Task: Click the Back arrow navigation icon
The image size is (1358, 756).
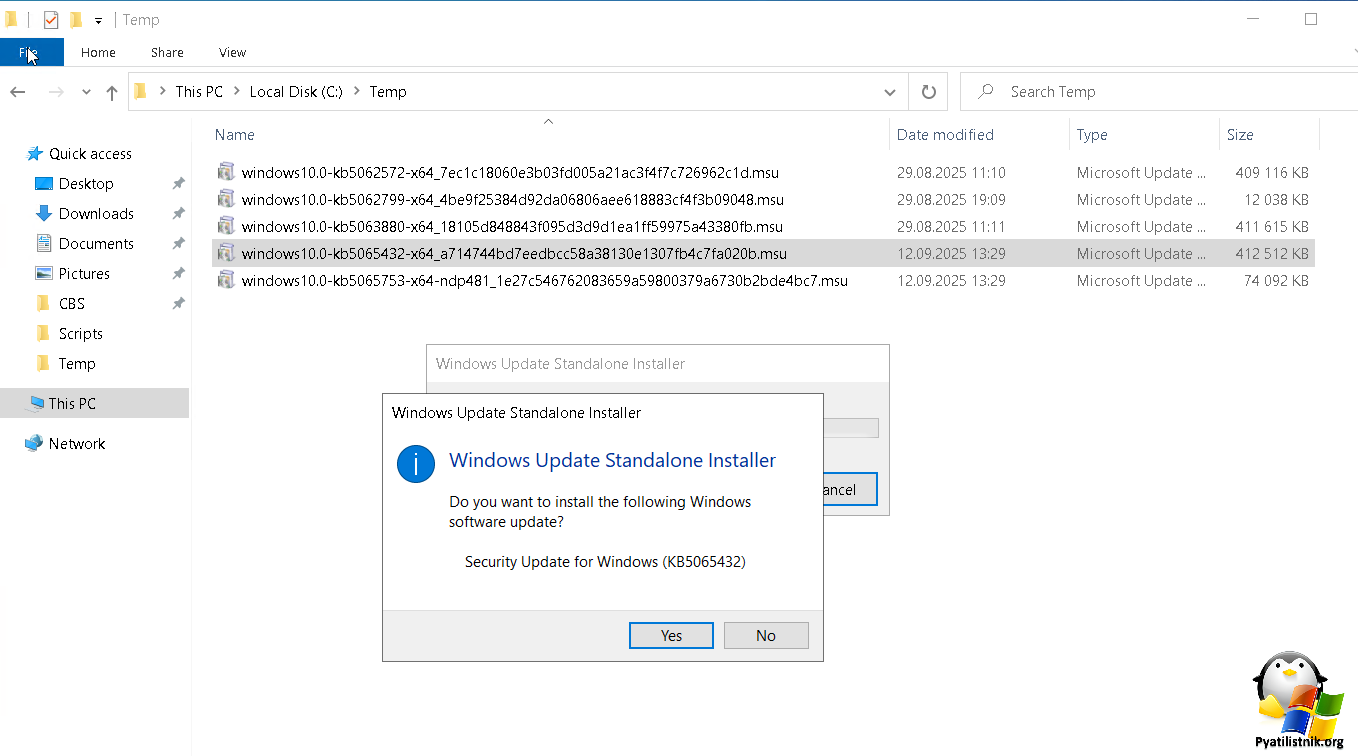Action: coord(18,92)
